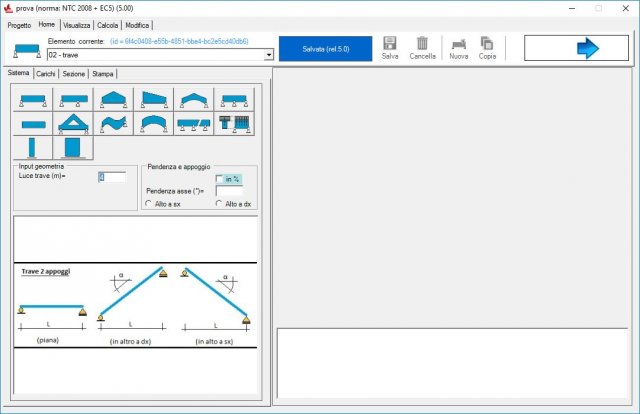Open the Sezione tab
The image size is (640, 414).
[73, 73]
